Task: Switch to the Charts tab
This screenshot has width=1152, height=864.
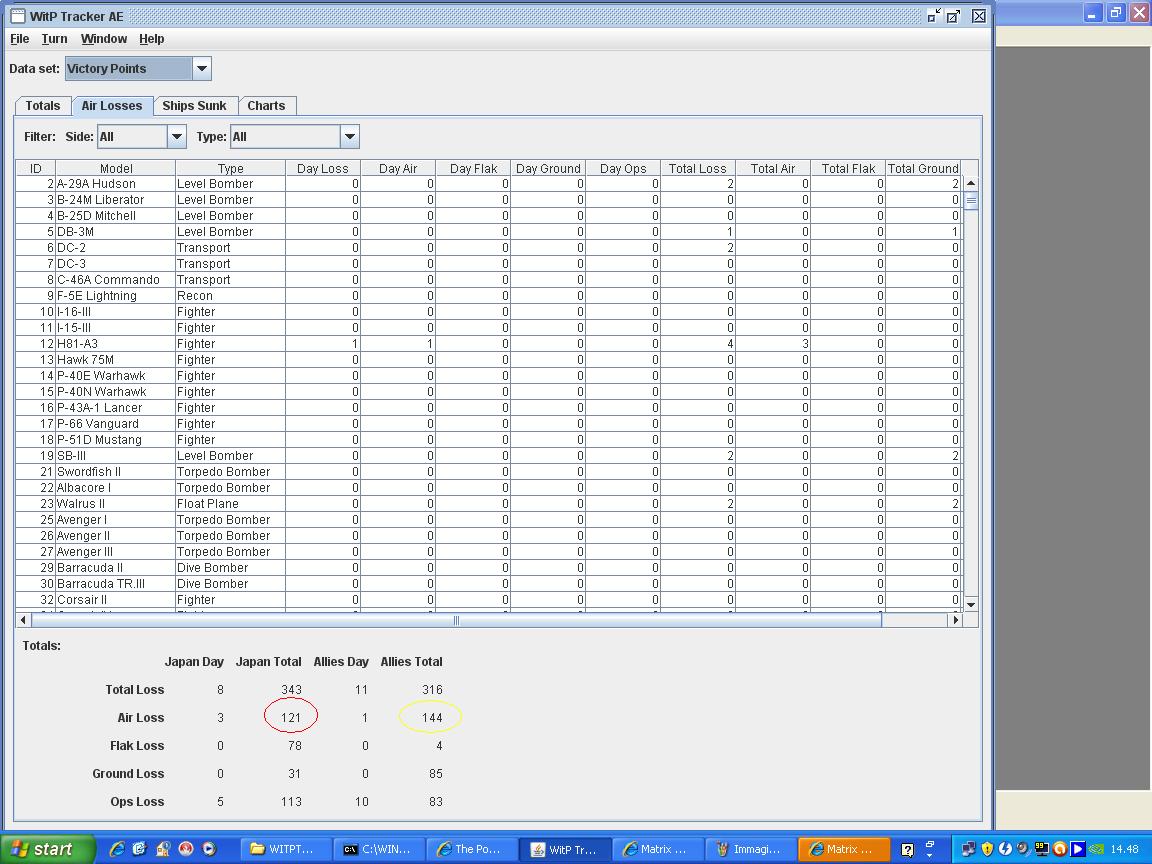Action: [266, 106]
